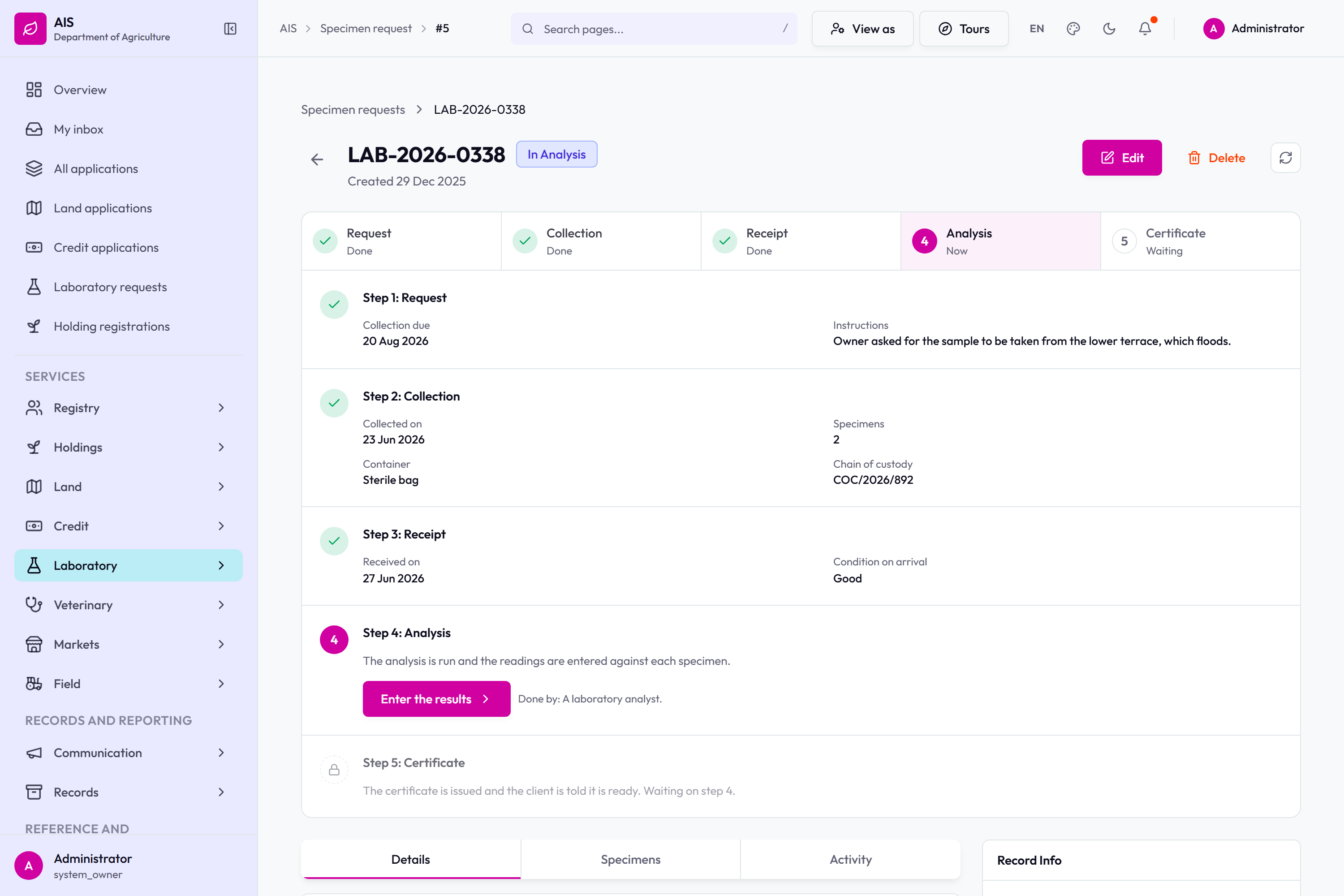Image resolution: width=1344 pixels, height=896 pixels.
Task: Click the Search pages field
Action: (x=654, y=29)
